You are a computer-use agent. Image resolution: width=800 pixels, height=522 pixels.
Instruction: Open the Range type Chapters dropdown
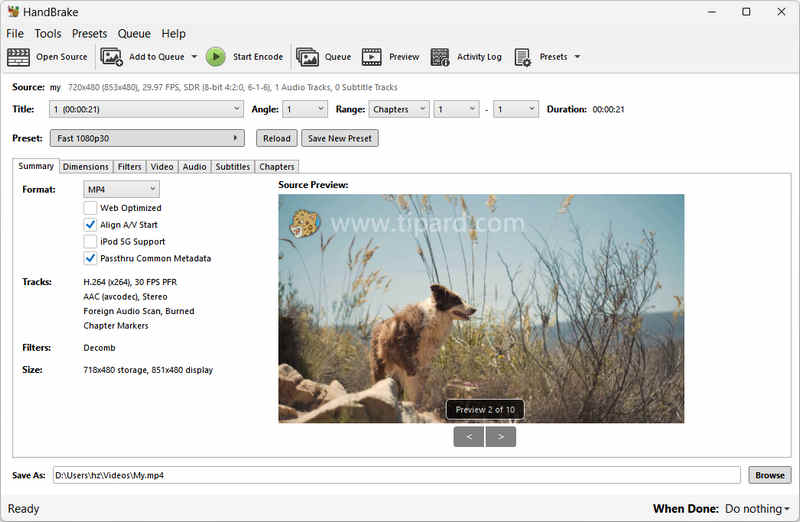click(398, 109)
